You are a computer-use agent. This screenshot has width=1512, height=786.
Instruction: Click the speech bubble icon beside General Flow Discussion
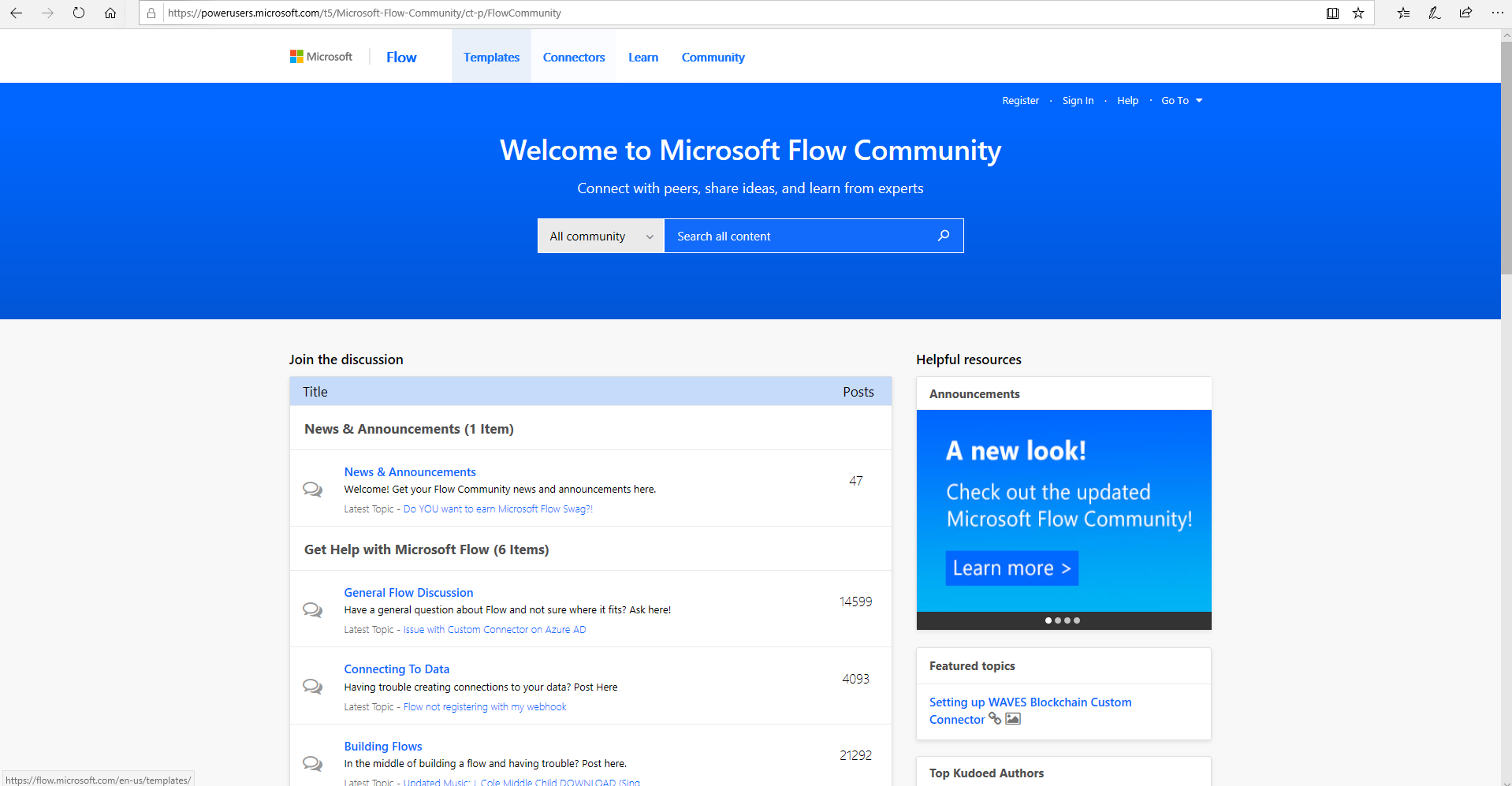coord(312,609)
